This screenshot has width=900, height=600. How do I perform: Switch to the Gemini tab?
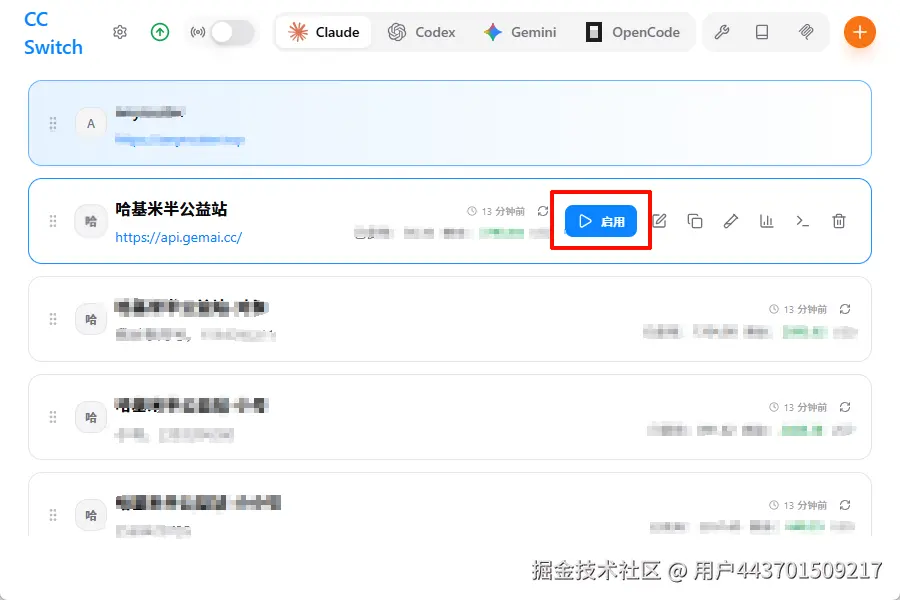(520, 32)
